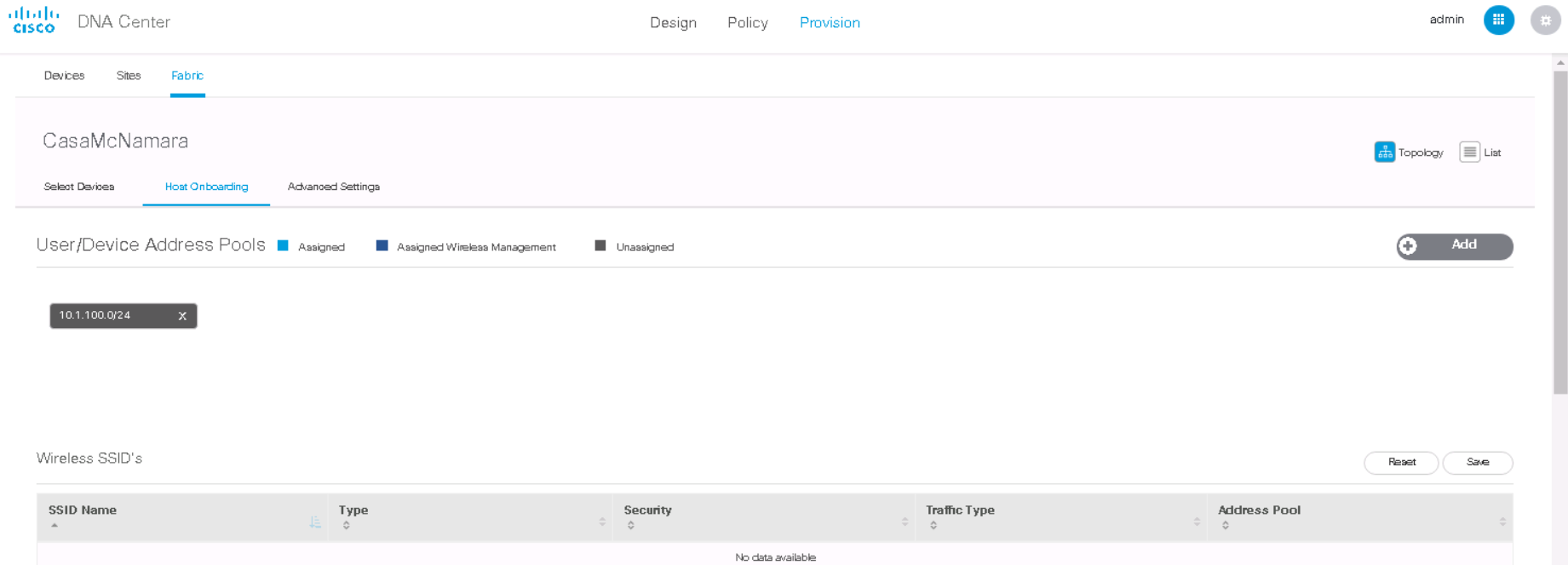Click the Unassigned legend color swatch
Viewport: 1568px width, 565px height.
pos(600,245)
